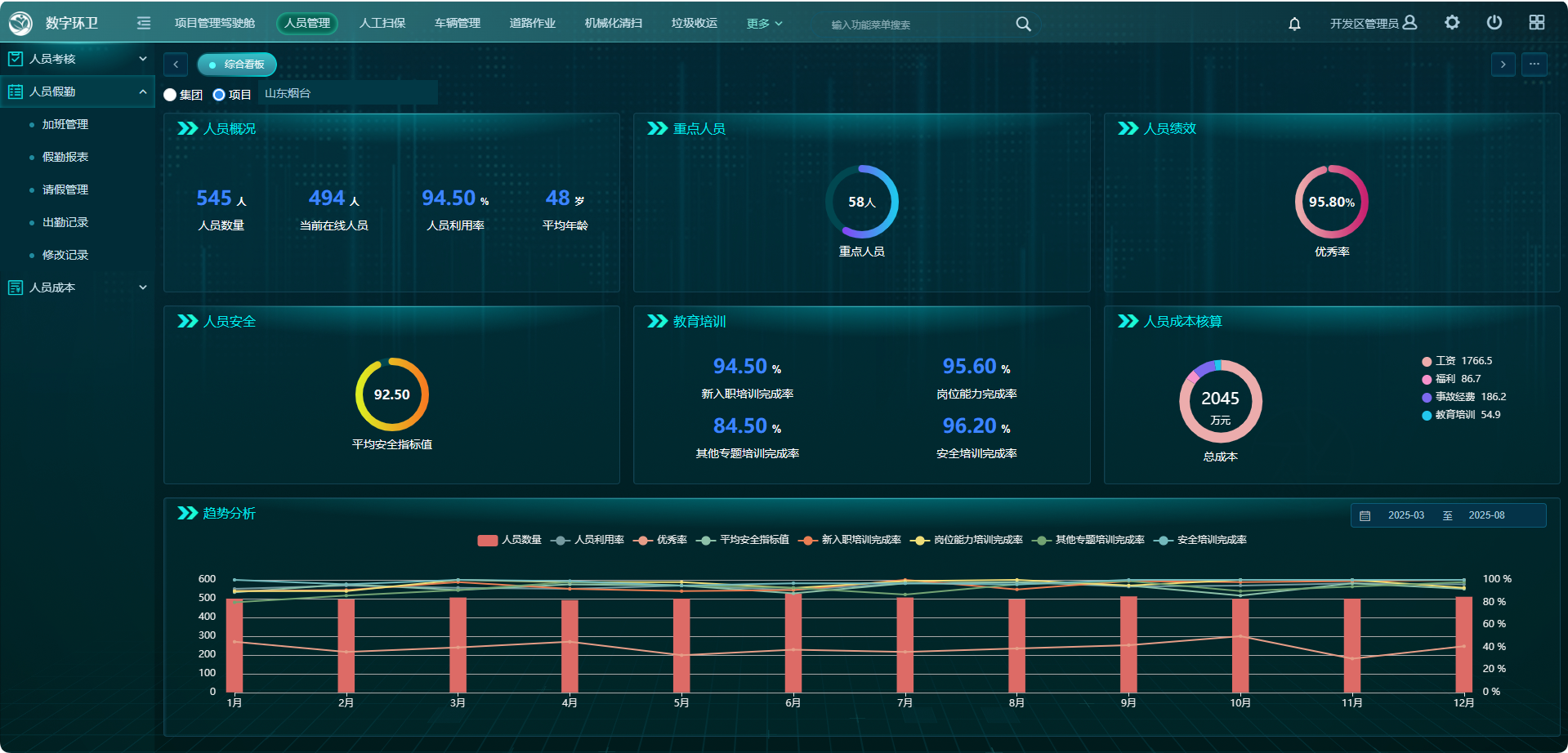Open 加班管理 in the sidebar
The height and width of the screenshot is (753, 1568).
65,124
